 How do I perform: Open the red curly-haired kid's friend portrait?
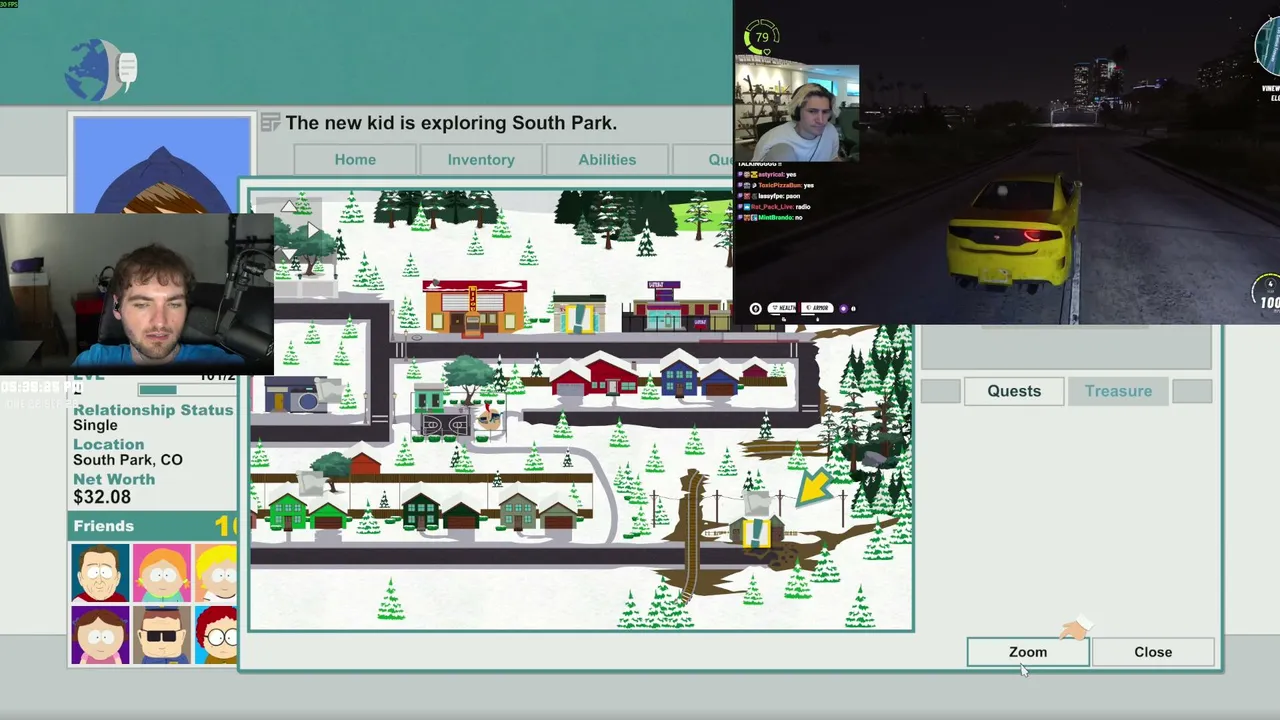(216, 635)
